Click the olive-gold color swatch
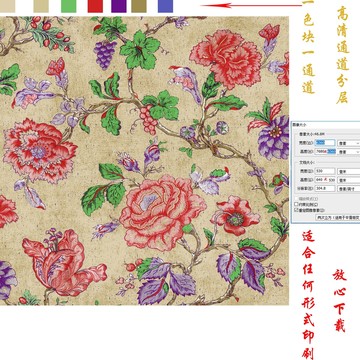The height and width of the screenshot is (360, 360). 139,6
